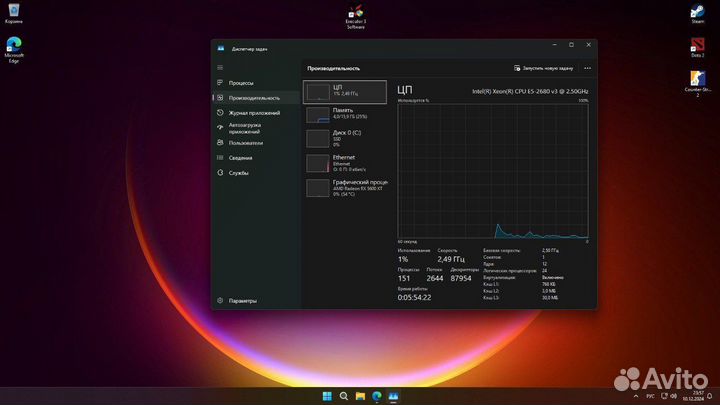Select the Производительность sidebar item
This screenshot has height=405, width=720.
pyautogui.click(x=254, y=98)
